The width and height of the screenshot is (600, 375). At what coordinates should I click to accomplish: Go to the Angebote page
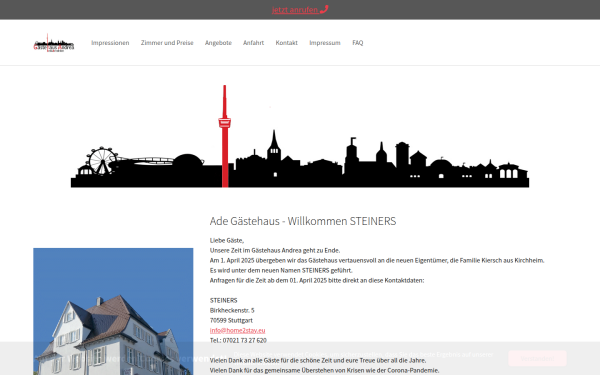click(x=218, y=43)
